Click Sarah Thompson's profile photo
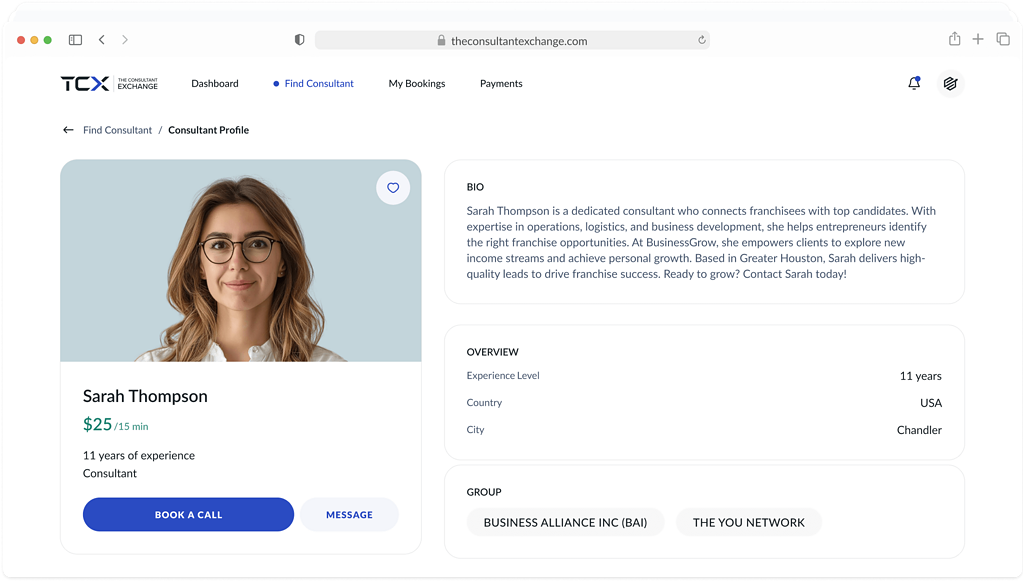 [241, 261]
